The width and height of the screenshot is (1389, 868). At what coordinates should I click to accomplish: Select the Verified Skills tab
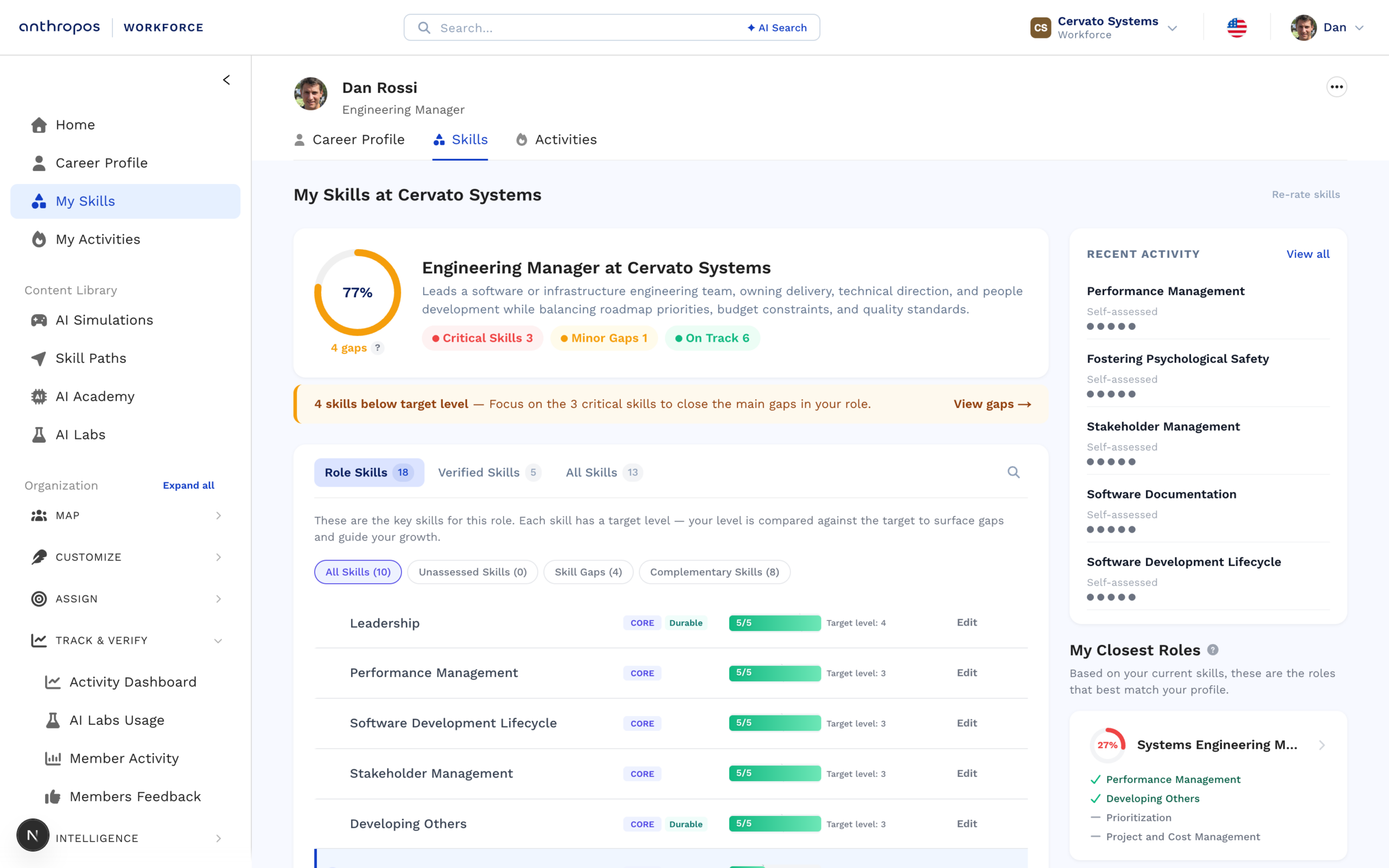pyautogui.click(x=489, y=473)
